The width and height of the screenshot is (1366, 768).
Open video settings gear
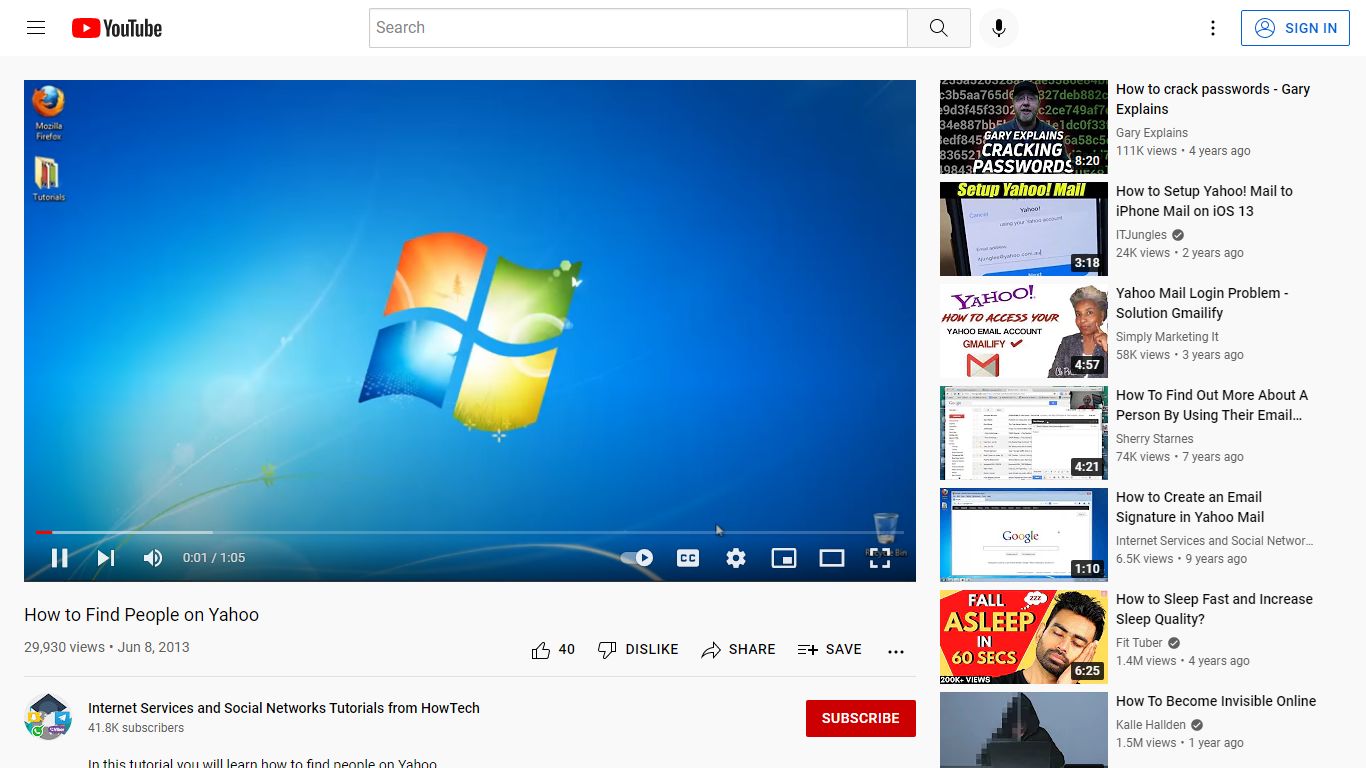(736, 558)
